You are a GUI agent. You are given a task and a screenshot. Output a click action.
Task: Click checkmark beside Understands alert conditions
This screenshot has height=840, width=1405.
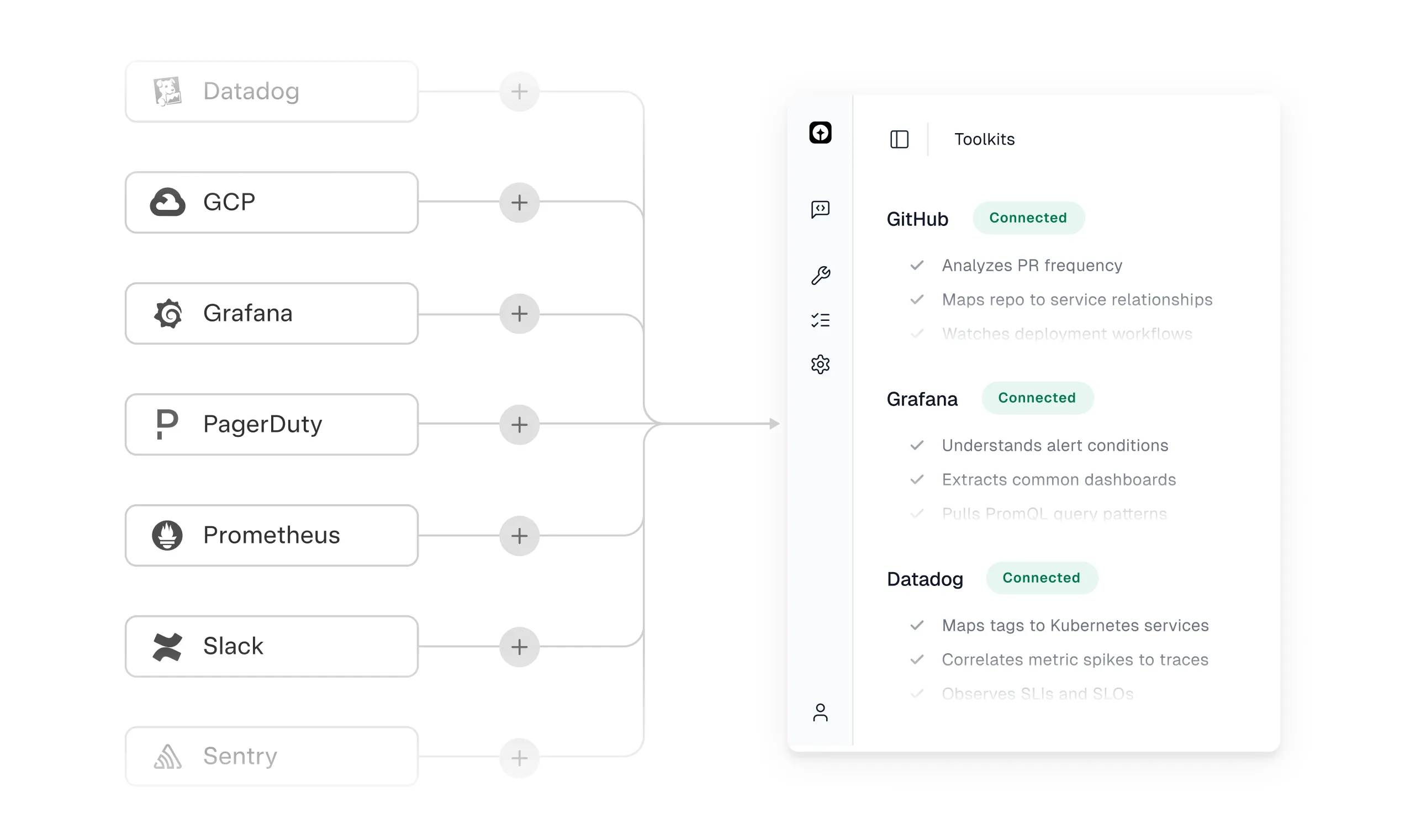pos(917,445)
